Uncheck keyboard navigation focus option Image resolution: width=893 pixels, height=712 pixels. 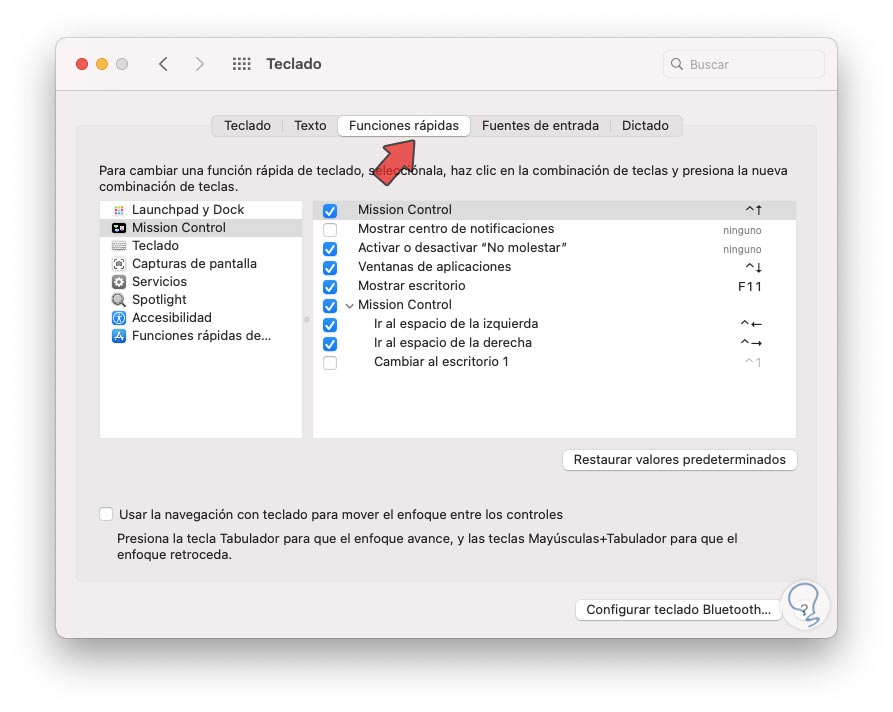click(106, 513)
